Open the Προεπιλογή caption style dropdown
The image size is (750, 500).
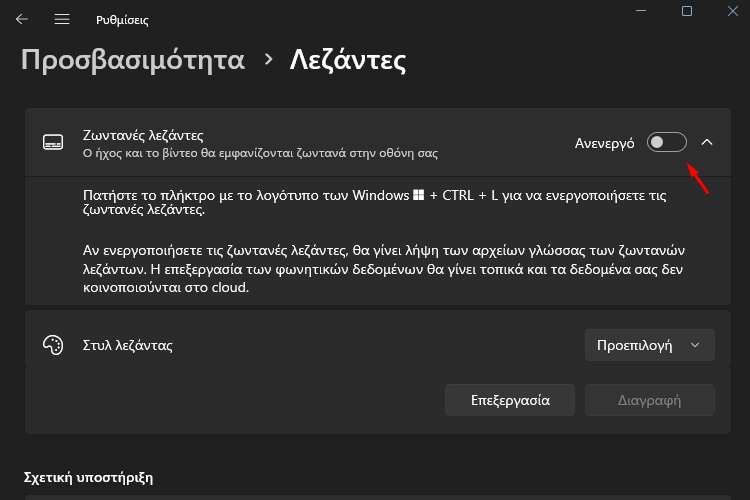point(649,345)
